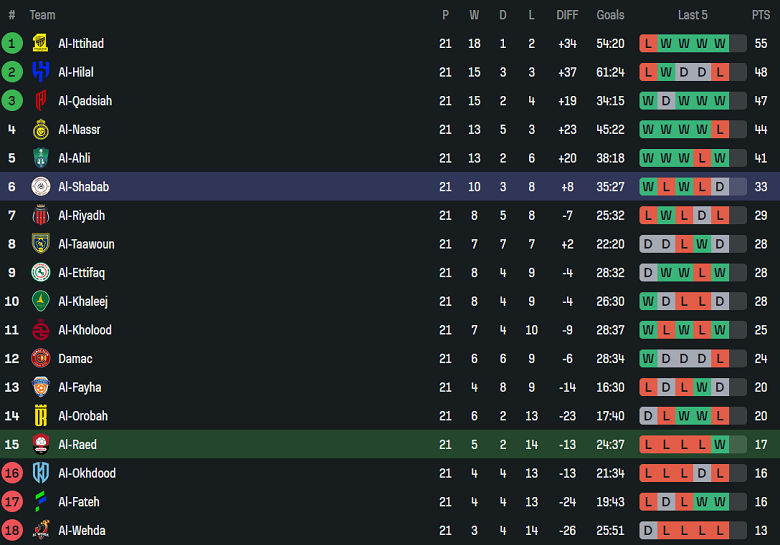Click the Al-Ittihad club crest icon
This screenshot has width=780, height=545.
(x=41, y=44)
